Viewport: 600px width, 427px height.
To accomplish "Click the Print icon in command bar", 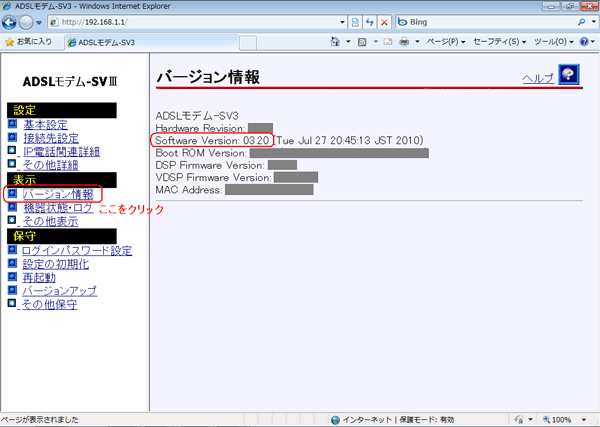I will (406, 42).
